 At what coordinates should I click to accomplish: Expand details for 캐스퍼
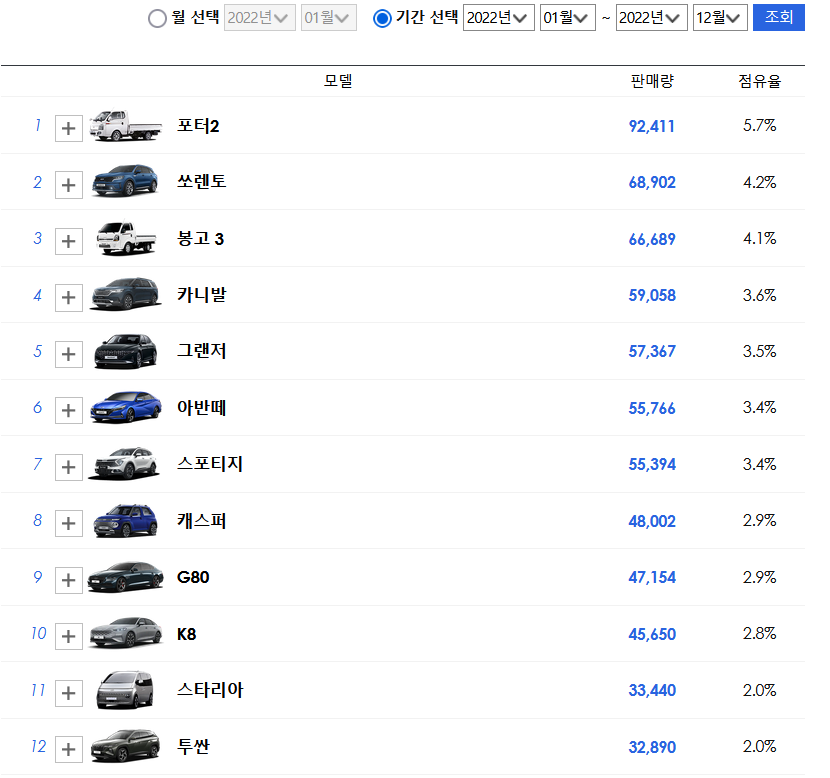[68, 522]
